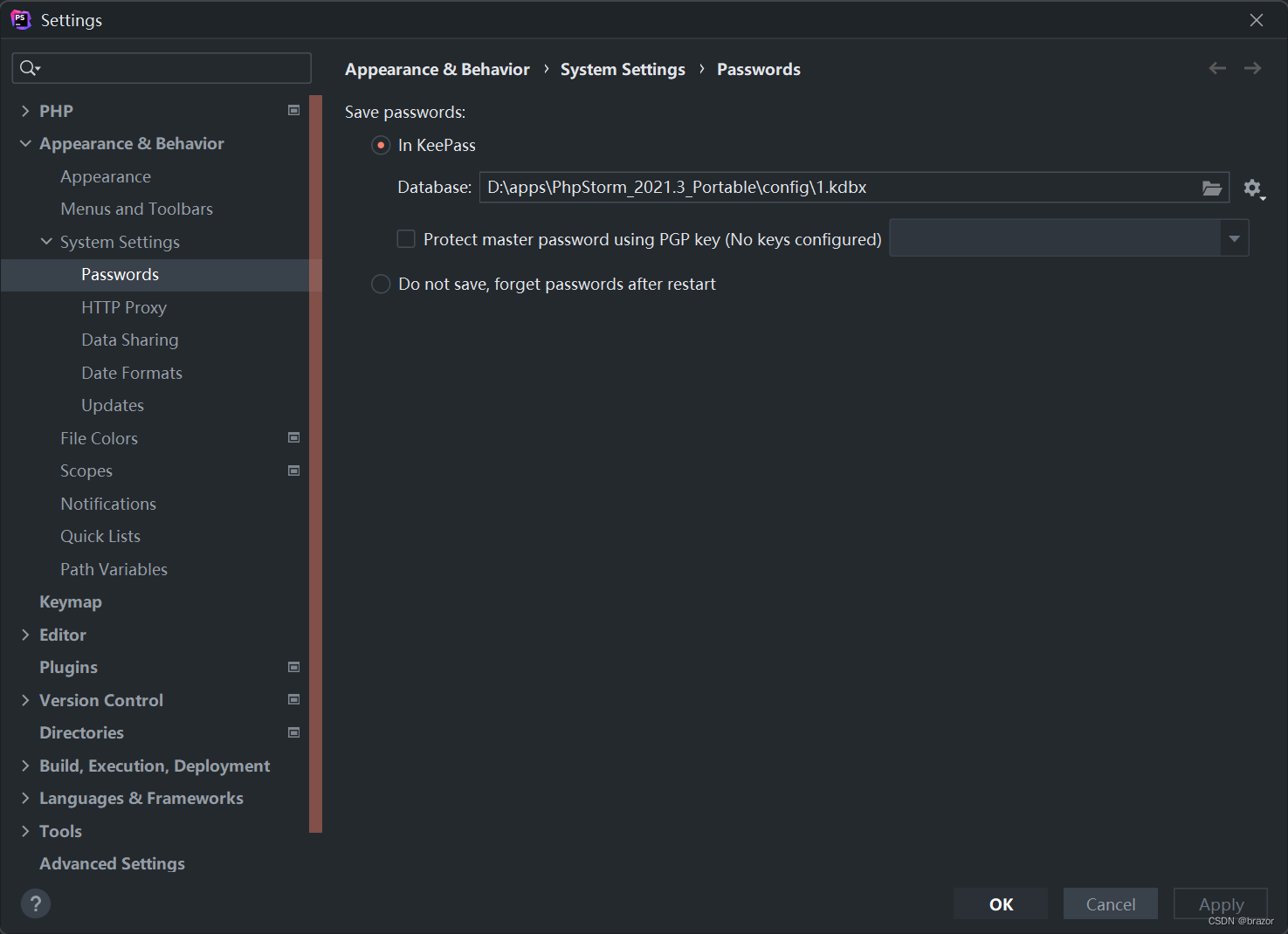This screenshot has width=1288, height=934.
Task: Open the folder browse icon for Database path
Action: pos(1211,188)
